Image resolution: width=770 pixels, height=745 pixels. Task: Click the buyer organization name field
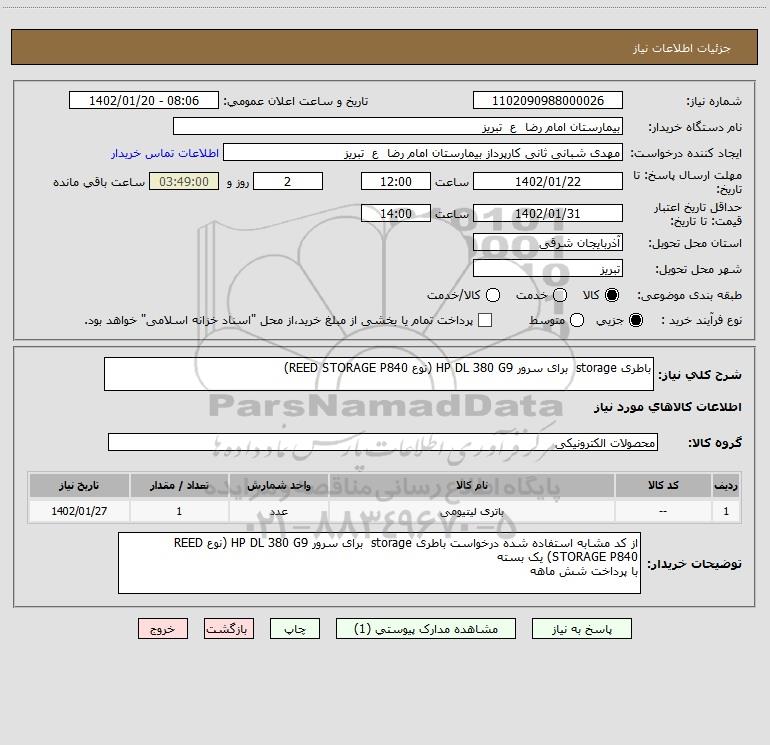click(398, 126)
